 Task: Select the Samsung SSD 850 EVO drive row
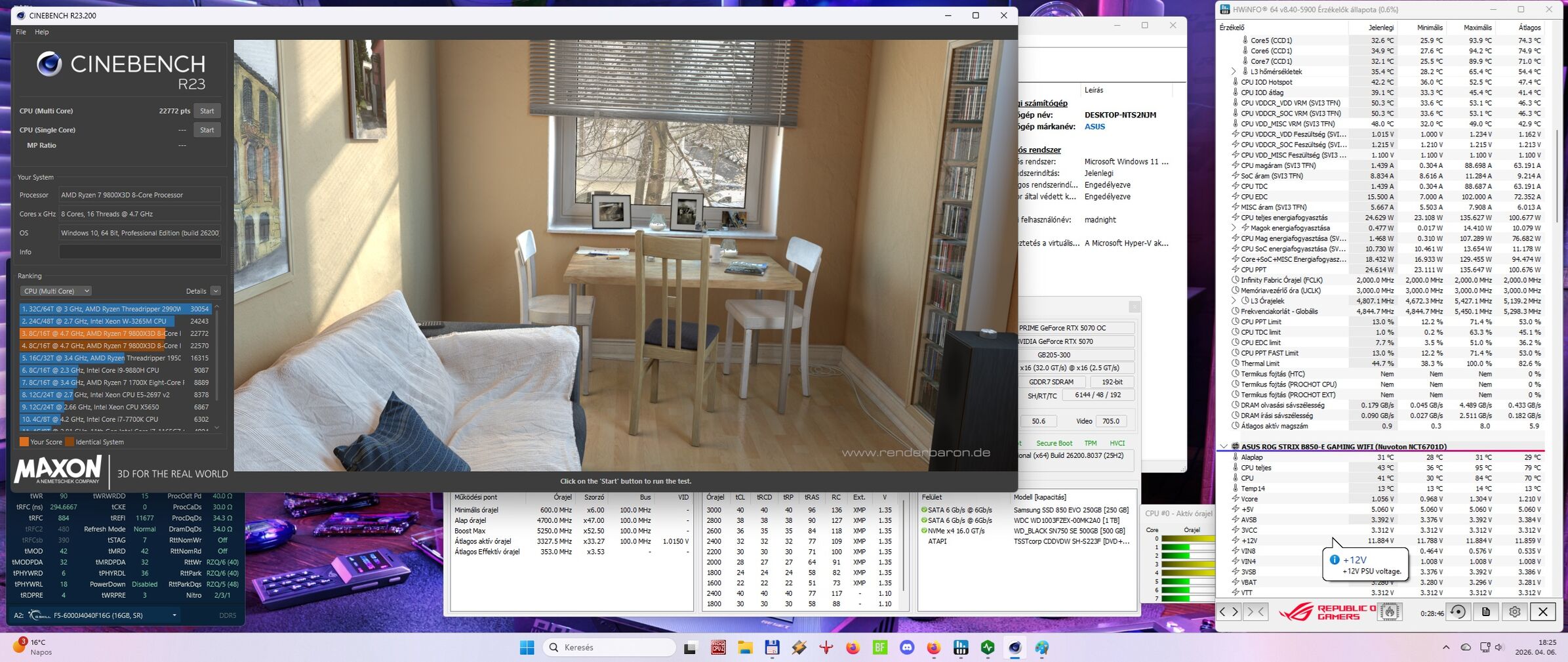pyautogui.click(x=1026, y=510)
